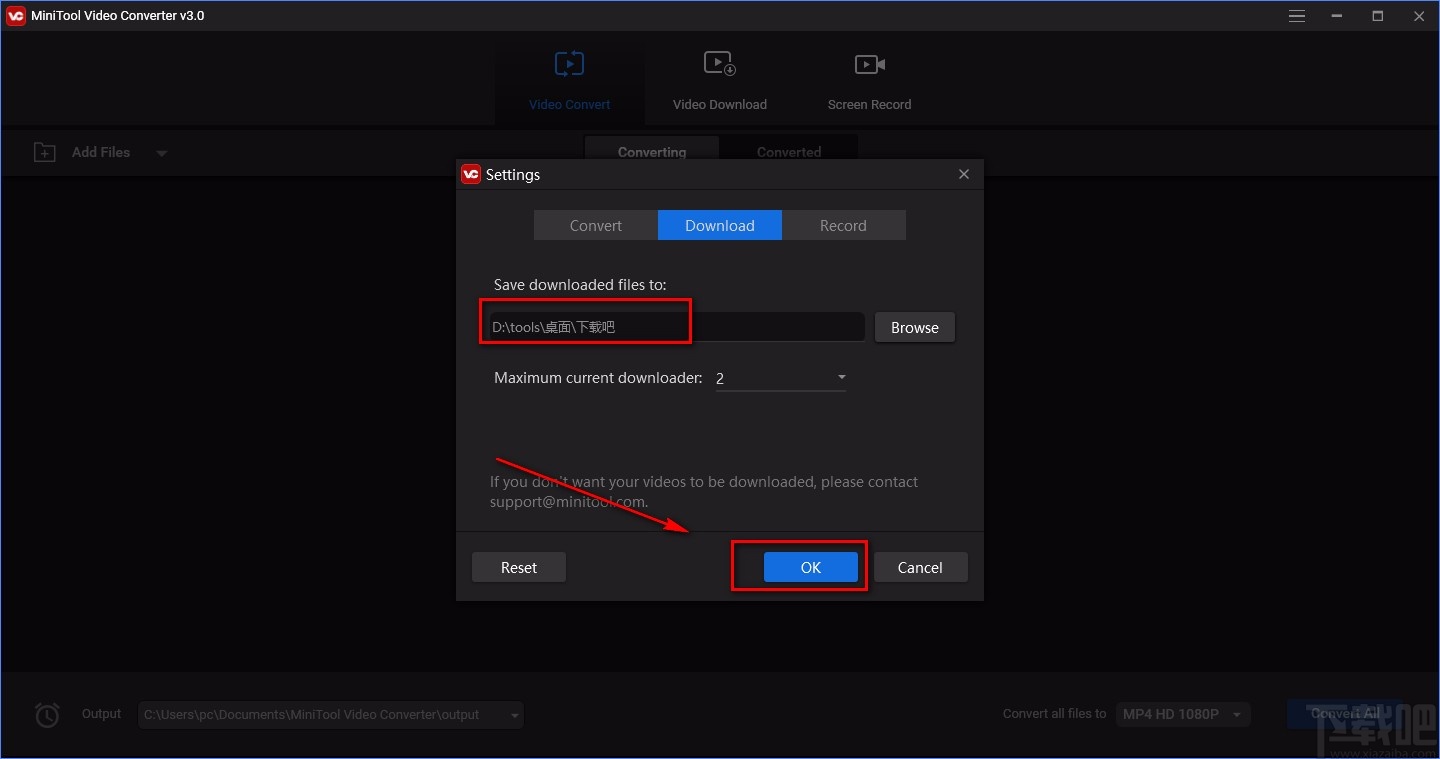Screen dimensions: 1440x759
Task: Expand the Add Files dropdown arrow
Action: [161, 152]
